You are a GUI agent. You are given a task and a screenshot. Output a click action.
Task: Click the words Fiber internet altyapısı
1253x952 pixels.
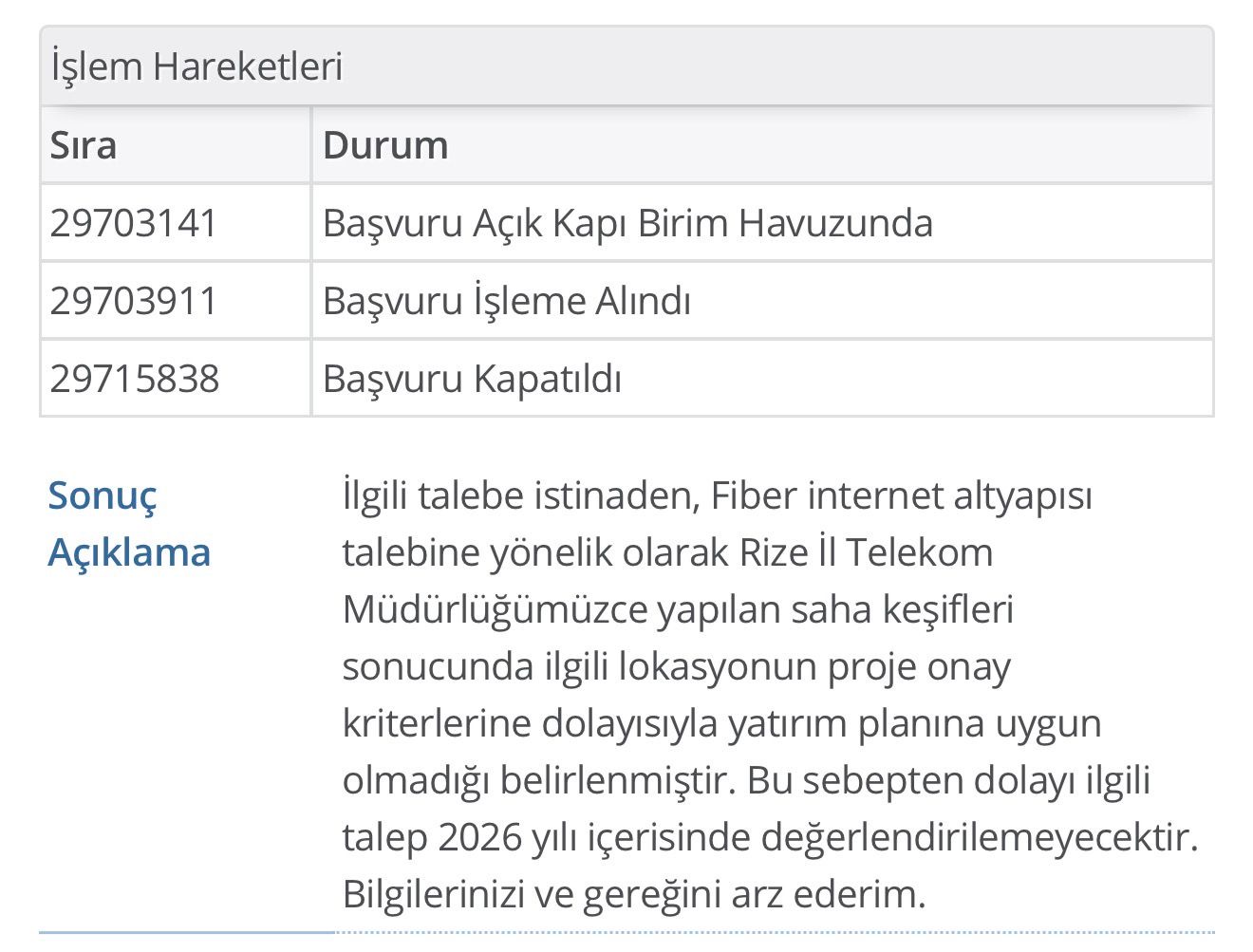(x=902, y=495)
